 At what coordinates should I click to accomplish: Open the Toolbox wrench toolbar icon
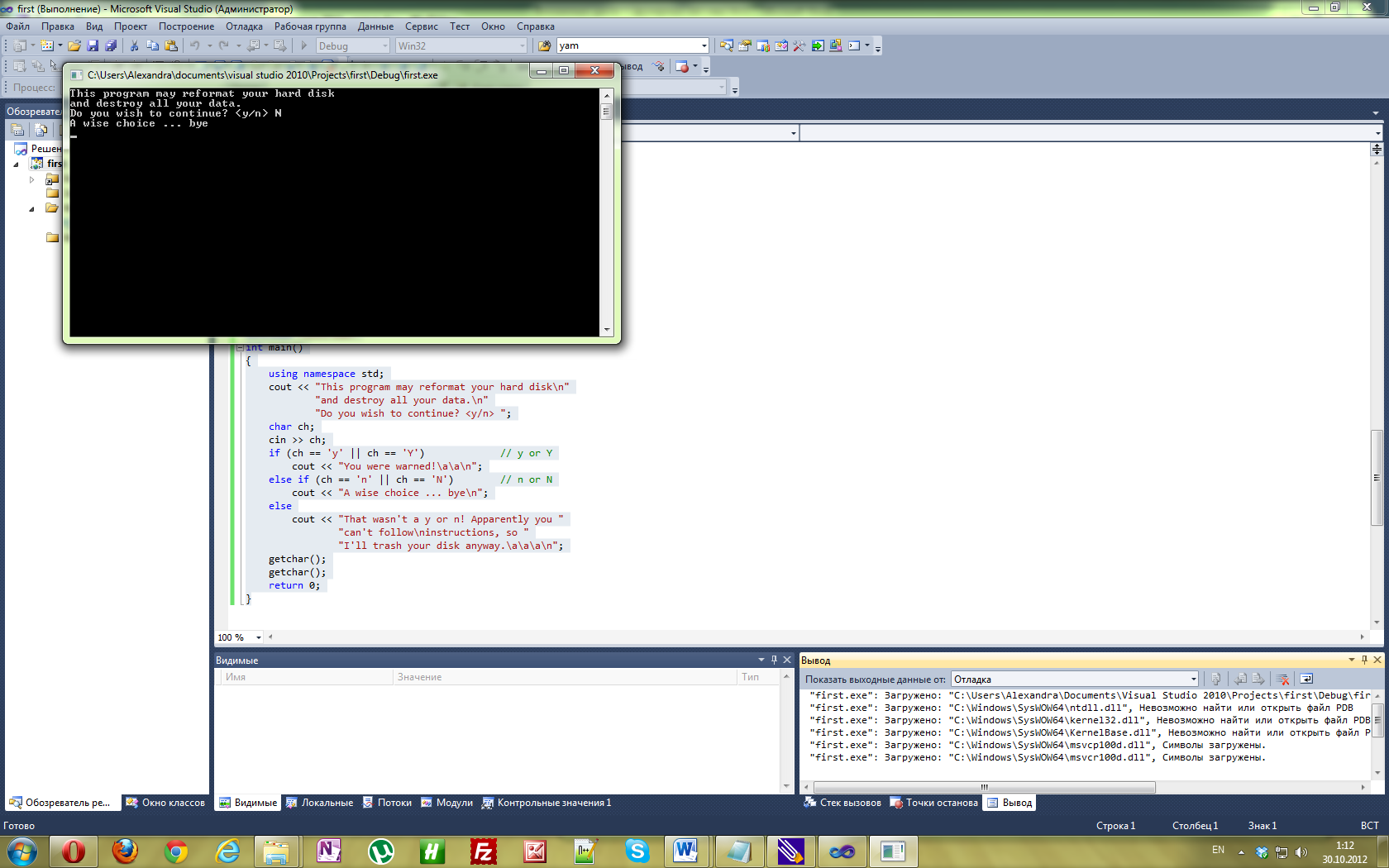coord(799,46)
